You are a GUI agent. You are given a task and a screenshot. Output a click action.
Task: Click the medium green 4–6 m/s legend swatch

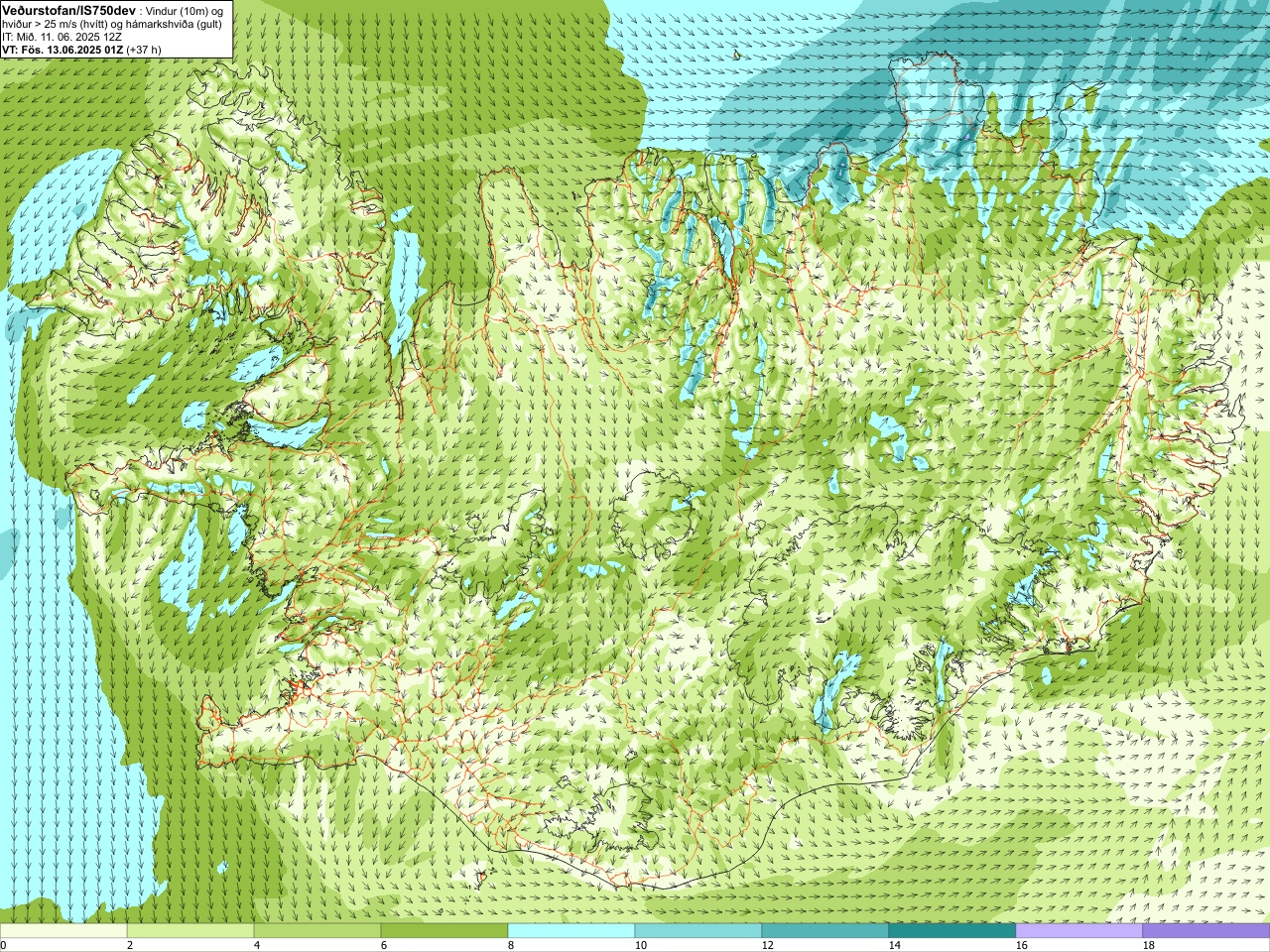tap(317, 931)
